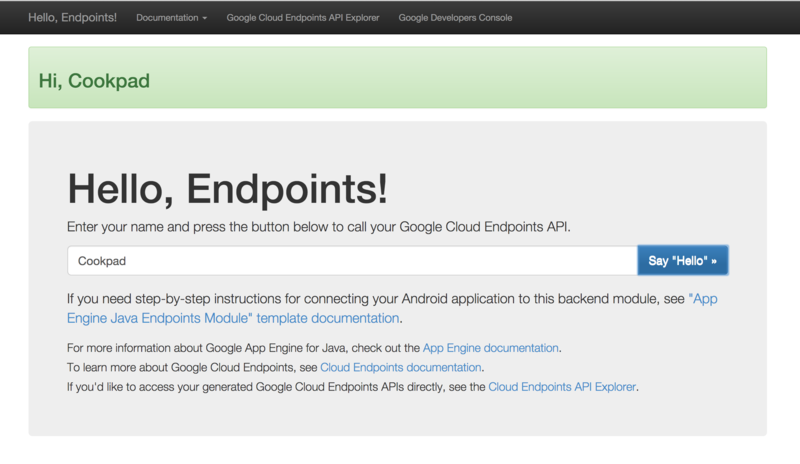Select the Hi, Cookpad greeting text
Image resolution: width=800 pixels, height=464 pixels.
pos(94,81)
